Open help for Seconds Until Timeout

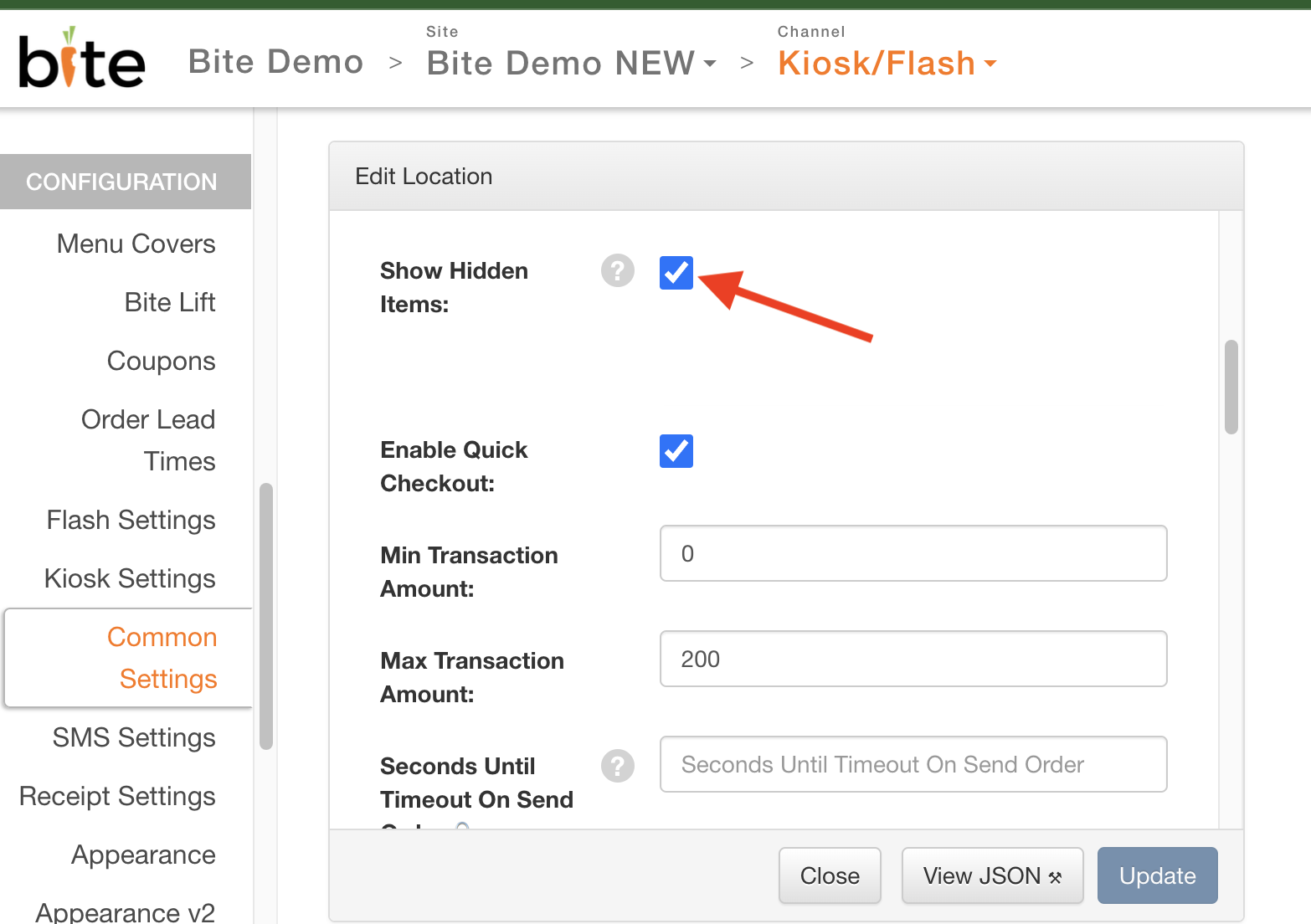tap(617, 766)
